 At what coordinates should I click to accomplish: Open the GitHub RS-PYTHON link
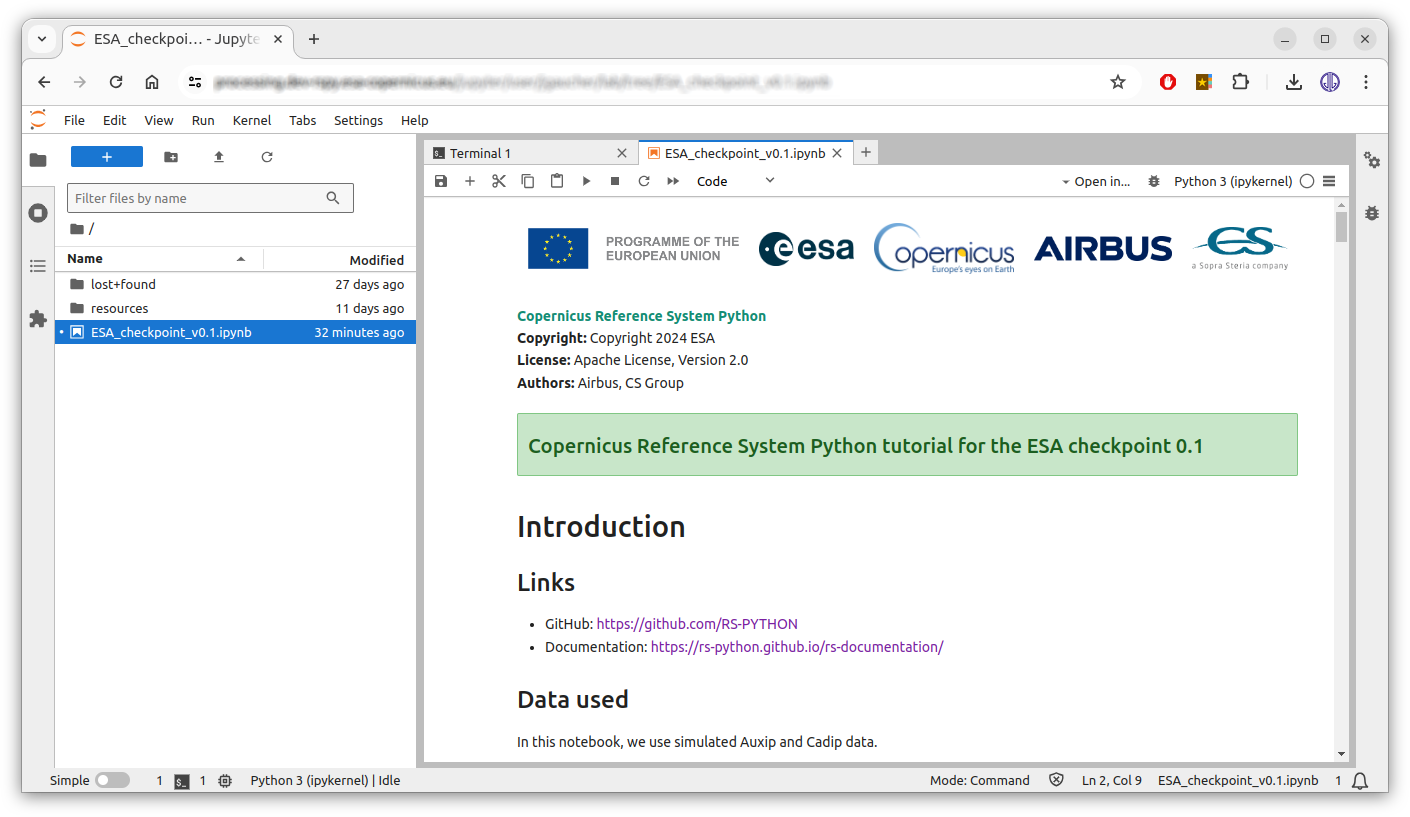pos(697,624)
